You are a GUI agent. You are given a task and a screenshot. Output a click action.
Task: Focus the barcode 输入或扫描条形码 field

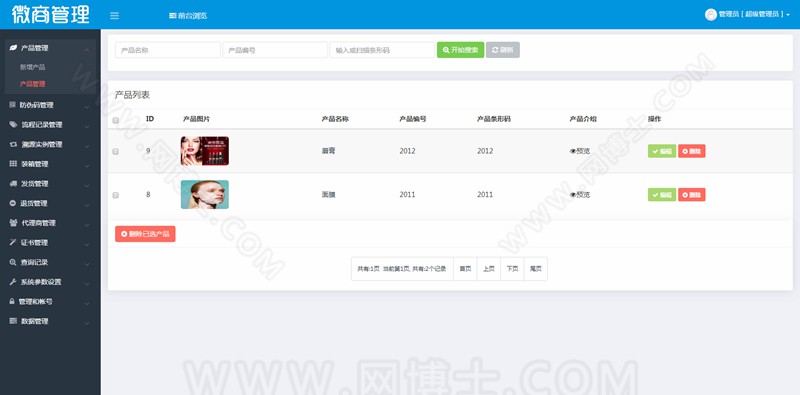point(382,50)
